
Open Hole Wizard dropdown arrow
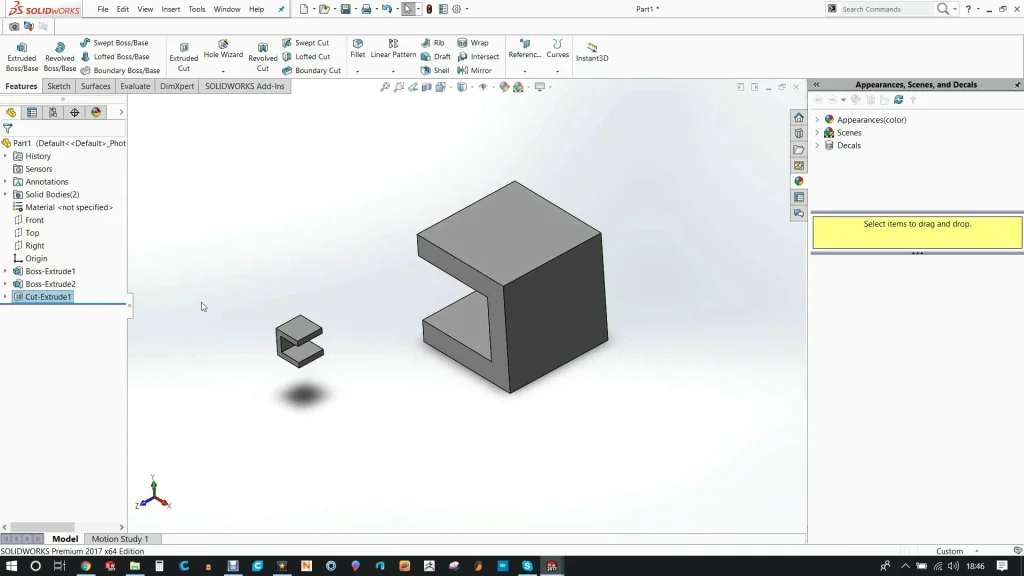click(x=223, y=71)
